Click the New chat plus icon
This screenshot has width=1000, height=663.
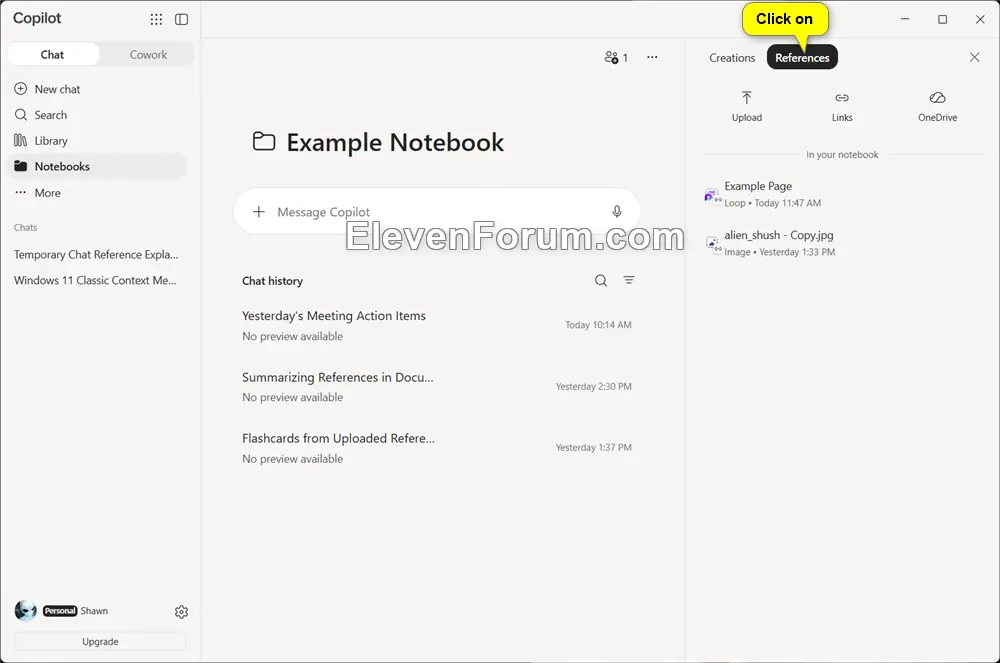tap(20, 89)
